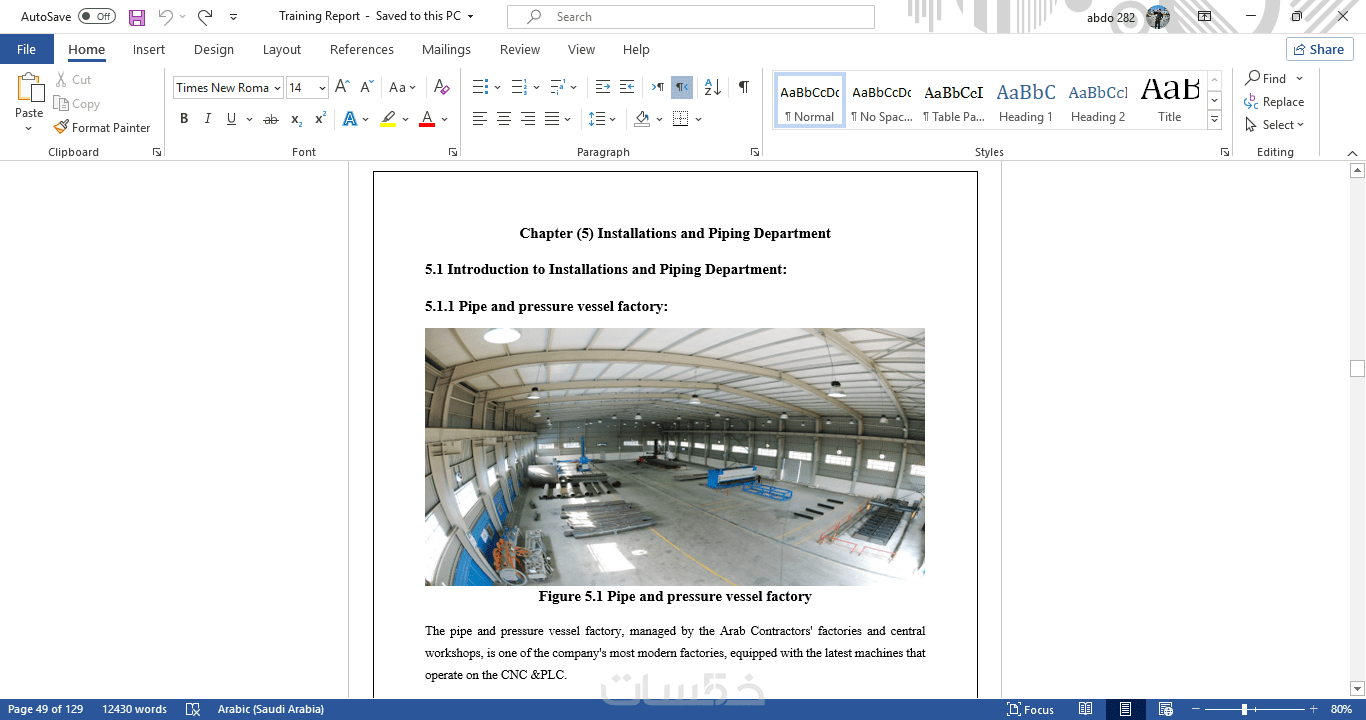The height and width of the screenshot is (720, 1366).
Task: Toggle the AutoSave switch
Action: (97, 17)
